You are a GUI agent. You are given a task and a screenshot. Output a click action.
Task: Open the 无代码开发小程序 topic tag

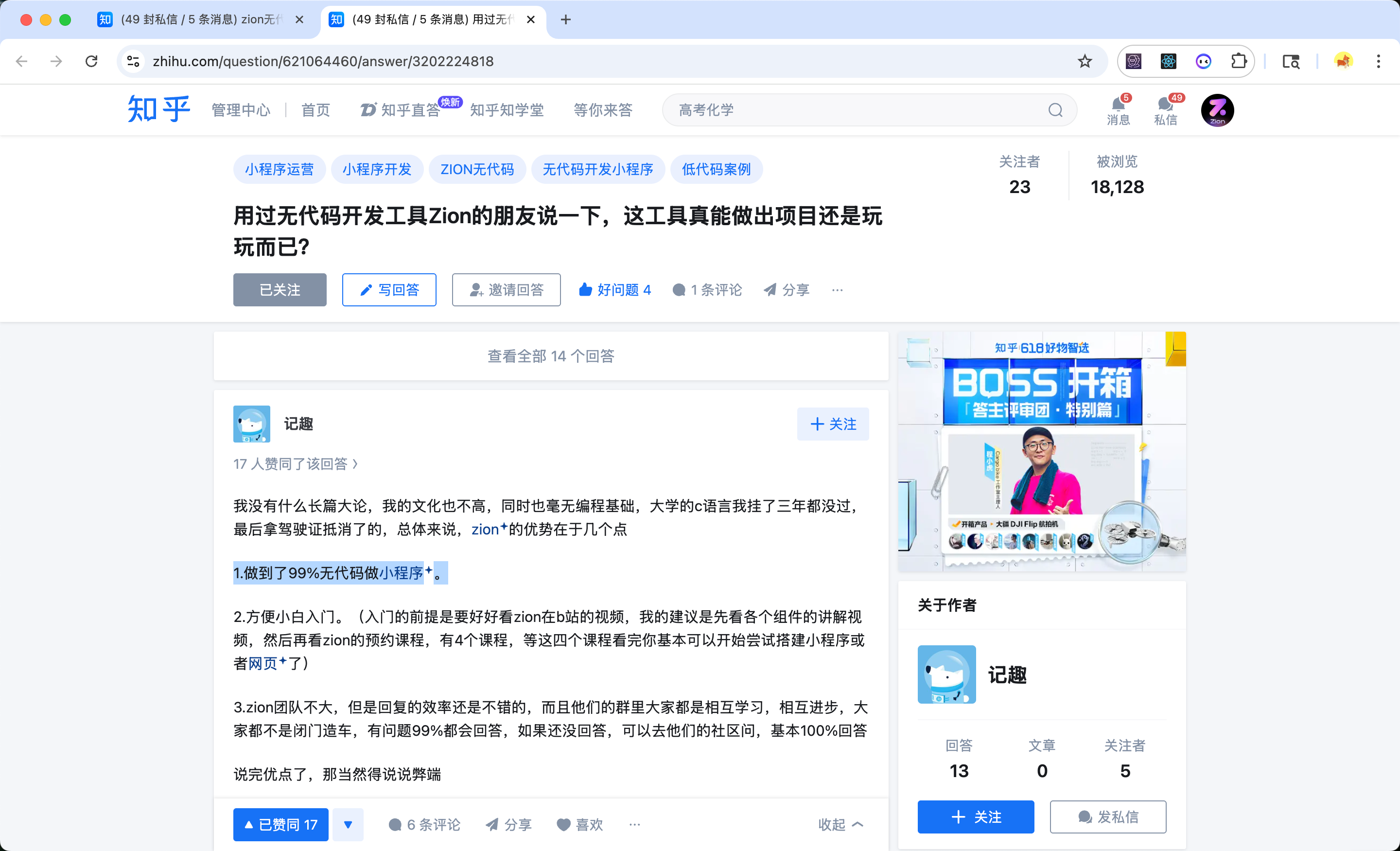(598, 169)
